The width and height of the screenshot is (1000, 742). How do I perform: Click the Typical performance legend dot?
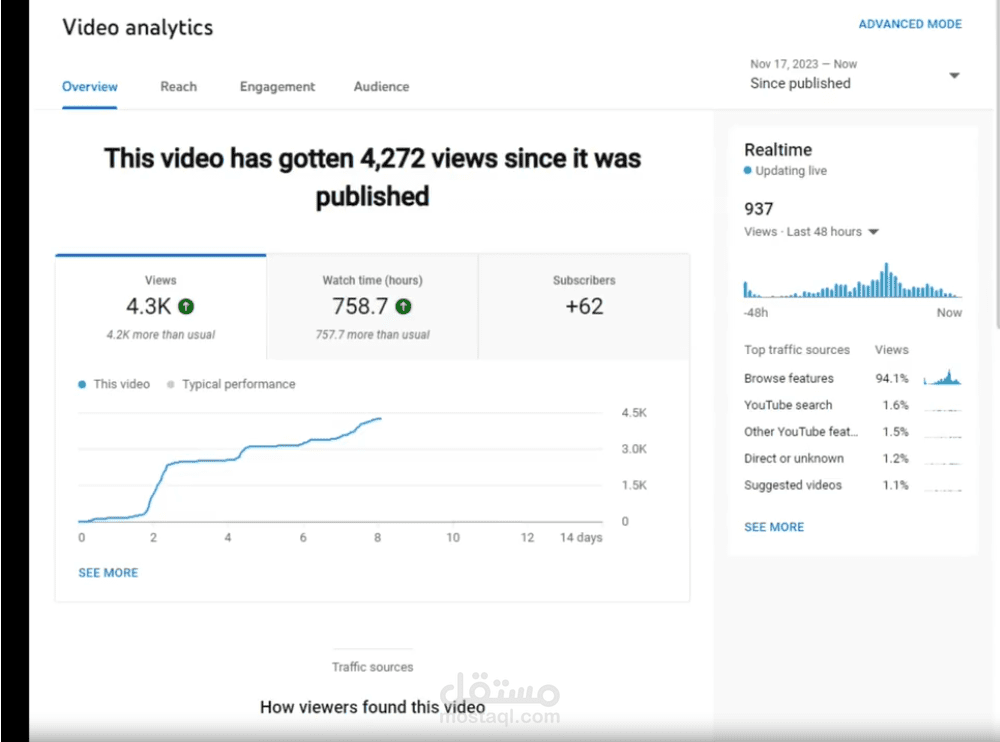[170, 384]
